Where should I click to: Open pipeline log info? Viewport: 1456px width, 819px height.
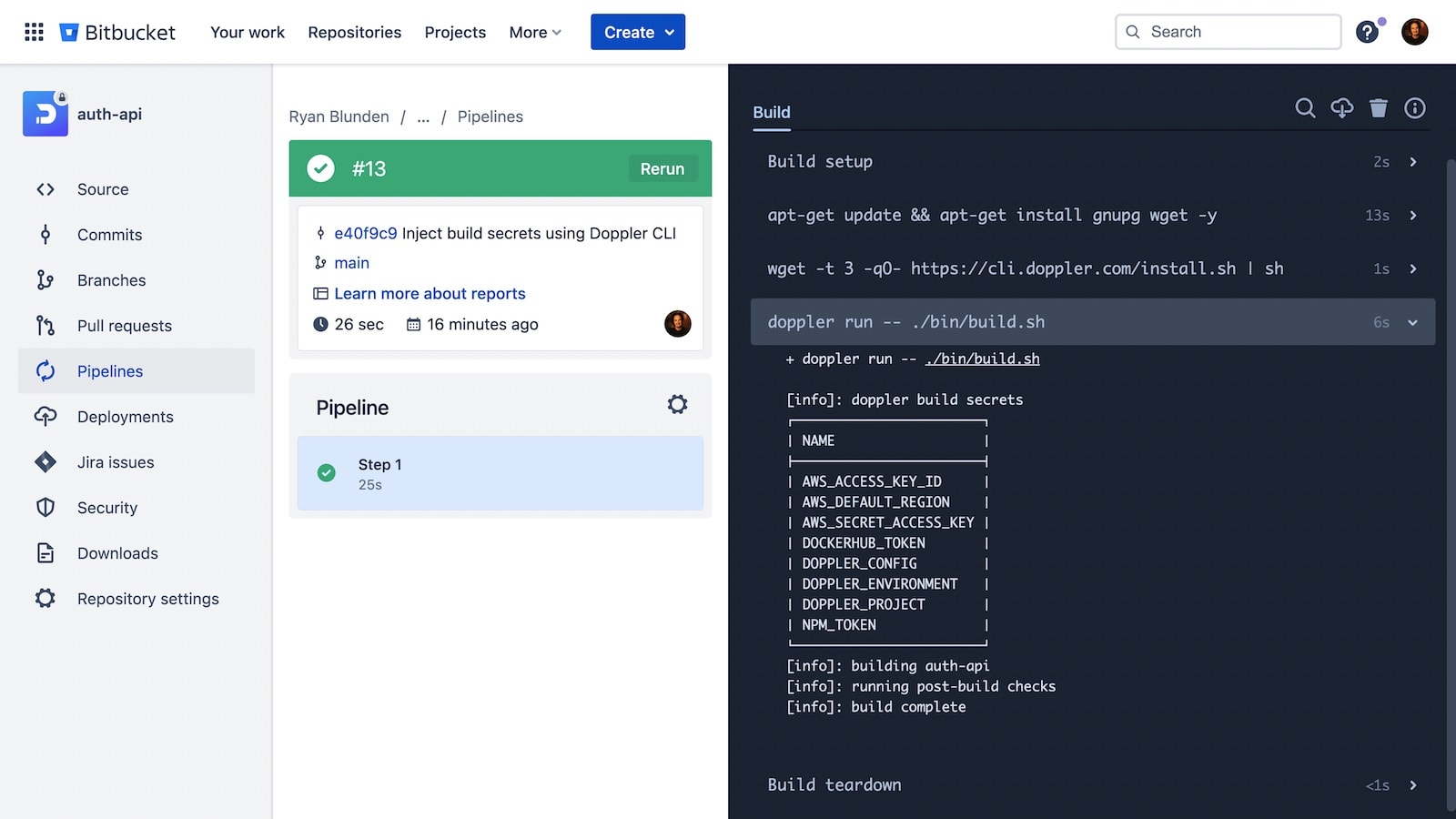pos(1414,108)
